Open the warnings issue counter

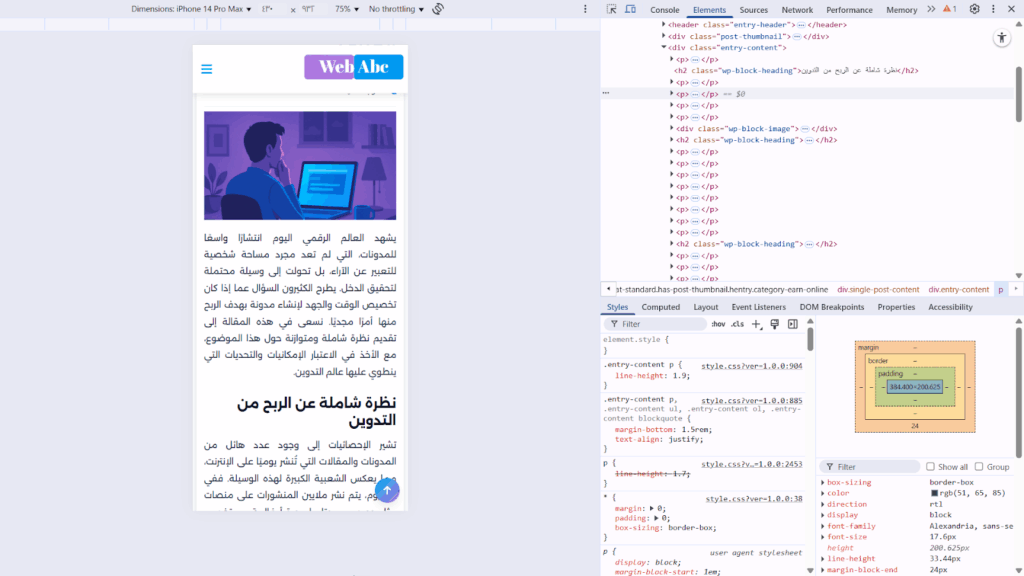[949, 9]
